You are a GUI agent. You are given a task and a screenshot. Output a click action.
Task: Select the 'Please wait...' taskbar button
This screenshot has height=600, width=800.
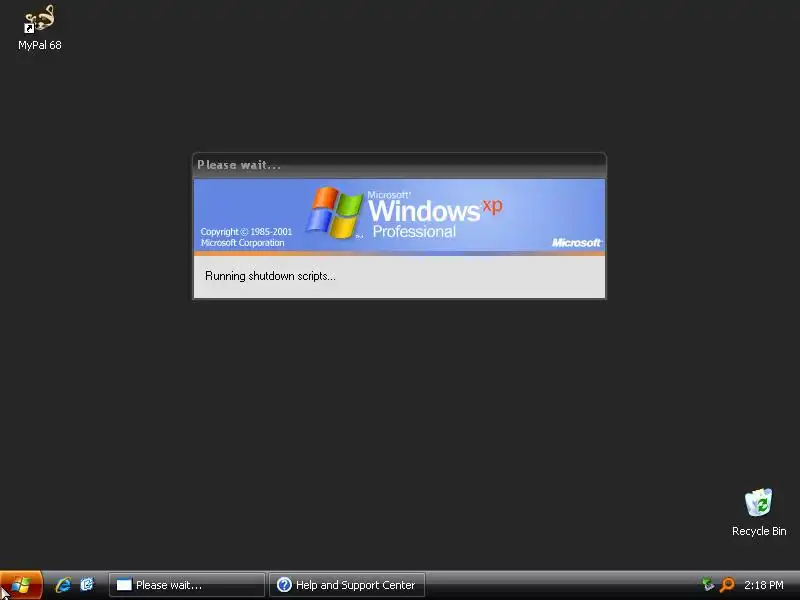(x=187, y=585)
